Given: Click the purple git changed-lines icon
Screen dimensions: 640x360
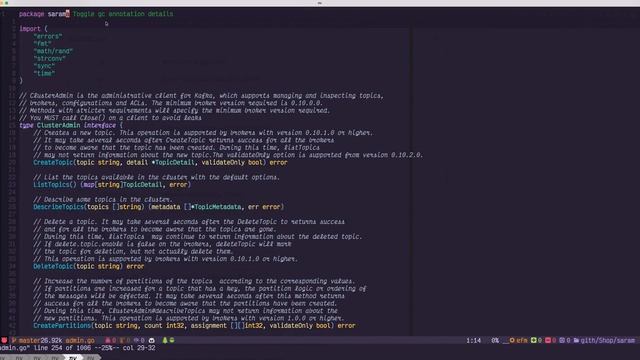Looking at the screenshot, I should [x=562, y=340].
